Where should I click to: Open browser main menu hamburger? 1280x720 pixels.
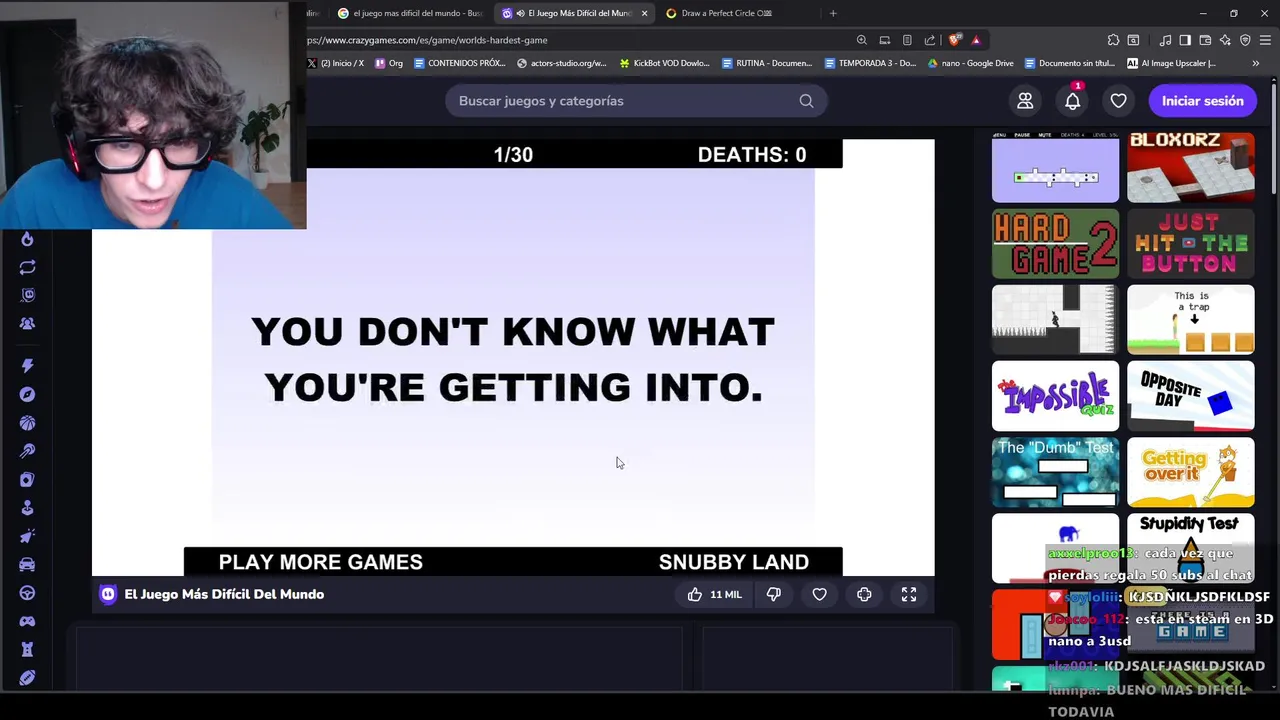point(1265,40)
